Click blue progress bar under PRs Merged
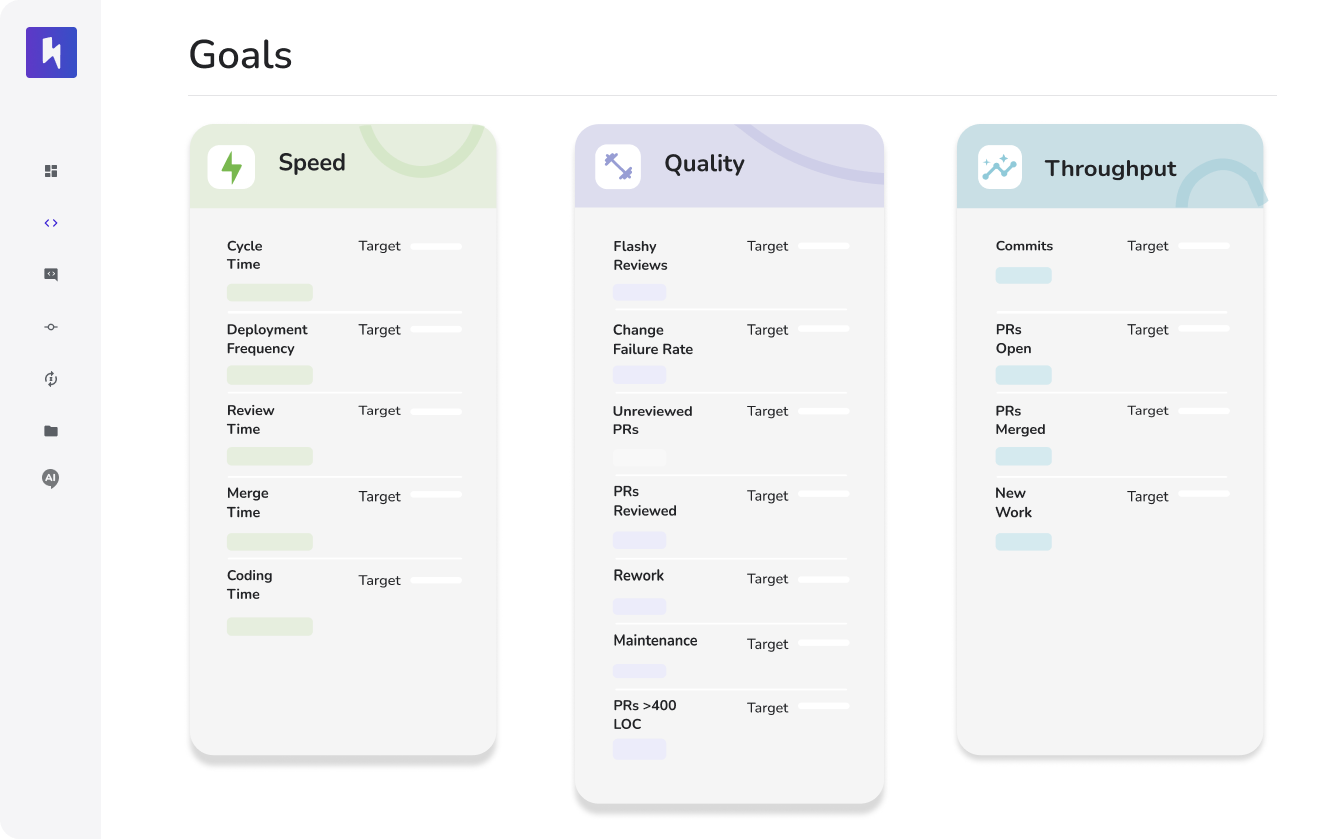The width and height of the screenshot is (1336, 839). coord(1023,456)
